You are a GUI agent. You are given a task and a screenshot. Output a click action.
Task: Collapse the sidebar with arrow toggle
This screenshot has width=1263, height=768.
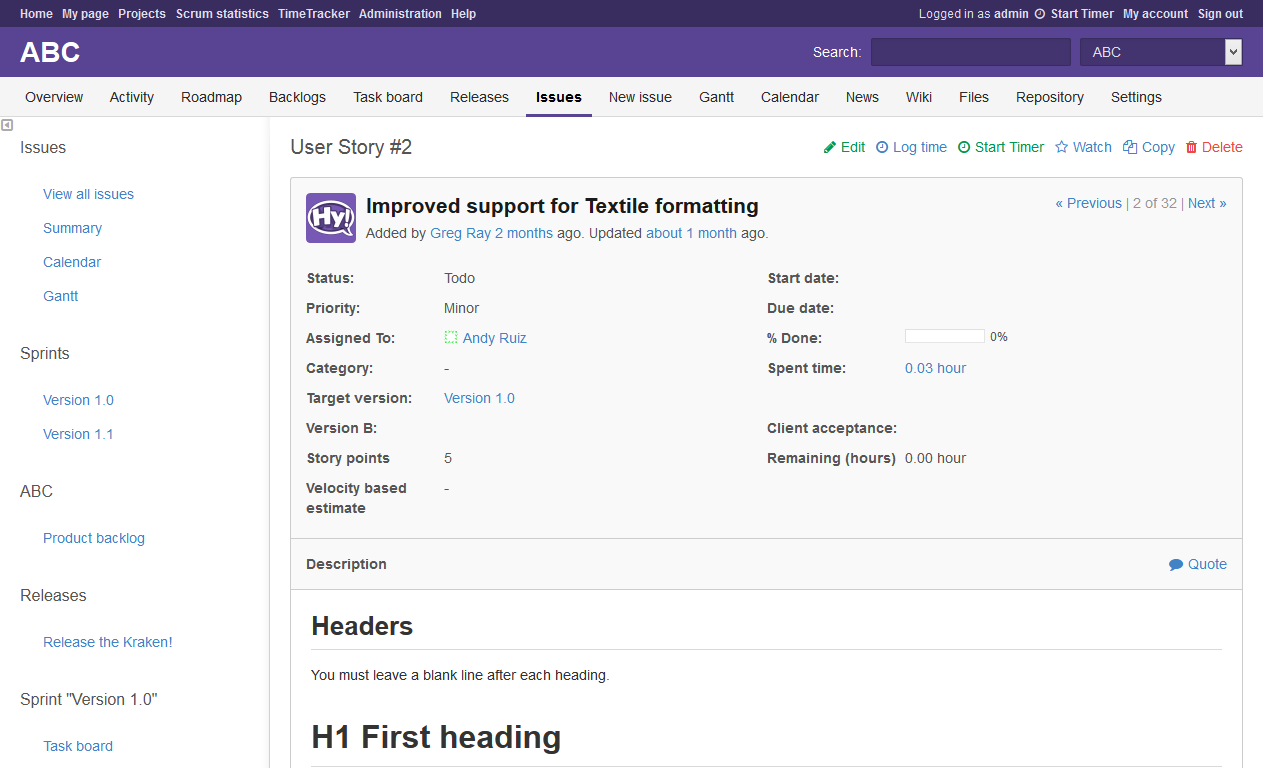tap(7, 125)
